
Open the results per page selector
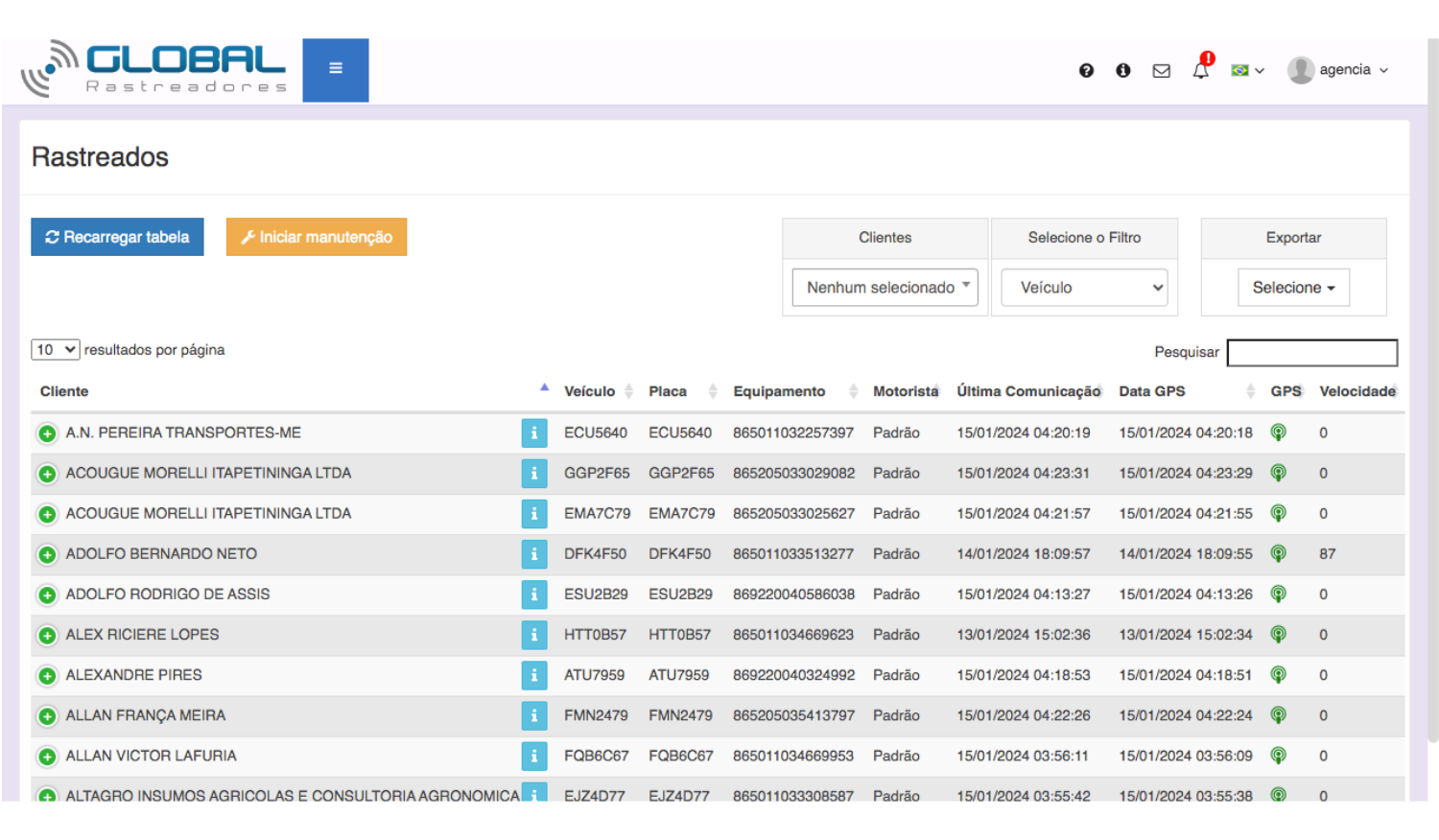pyautogui.click(x=55, y=350)
